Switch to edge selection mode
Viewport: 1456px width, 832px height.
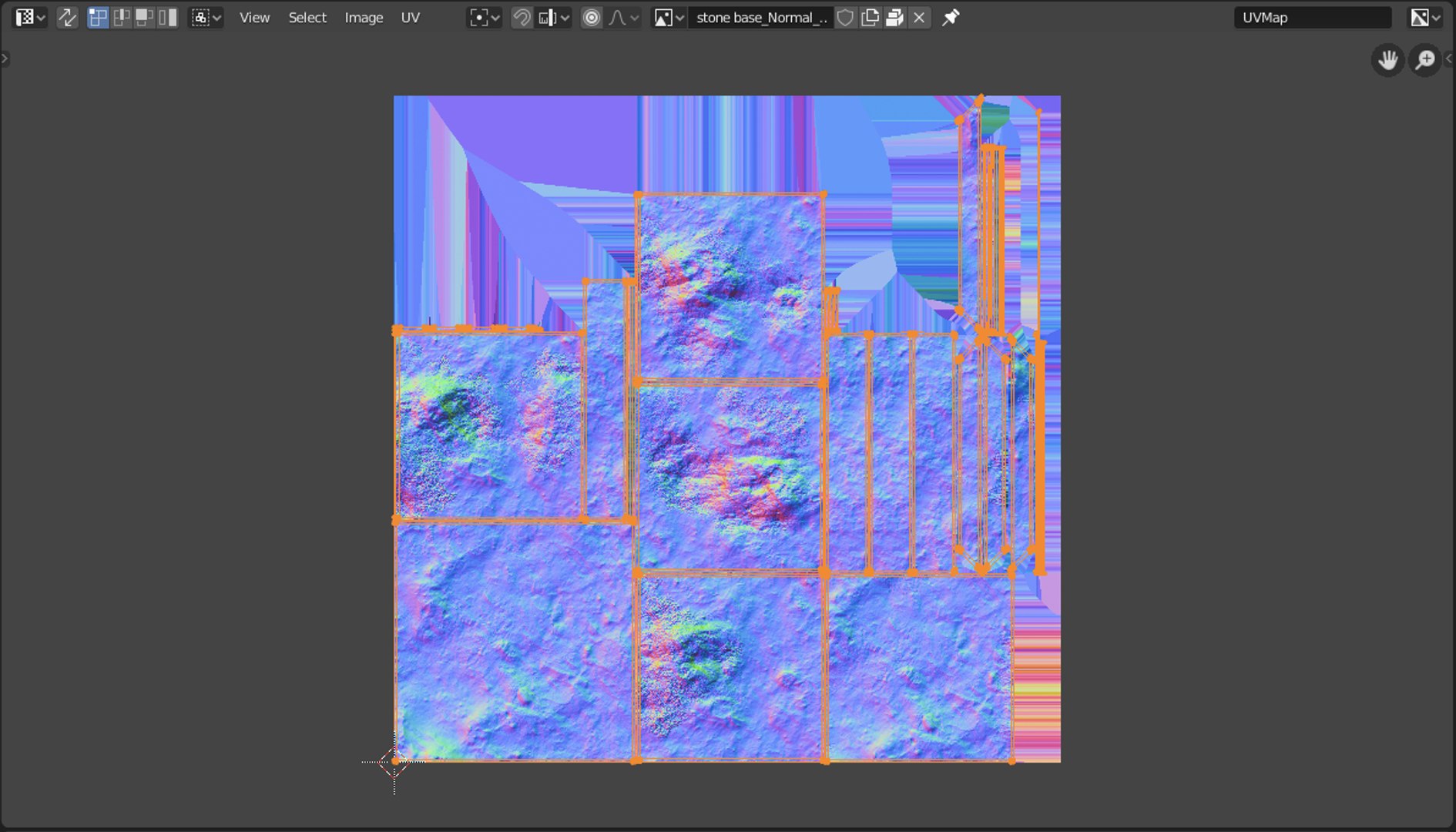(x=120, y=17)
